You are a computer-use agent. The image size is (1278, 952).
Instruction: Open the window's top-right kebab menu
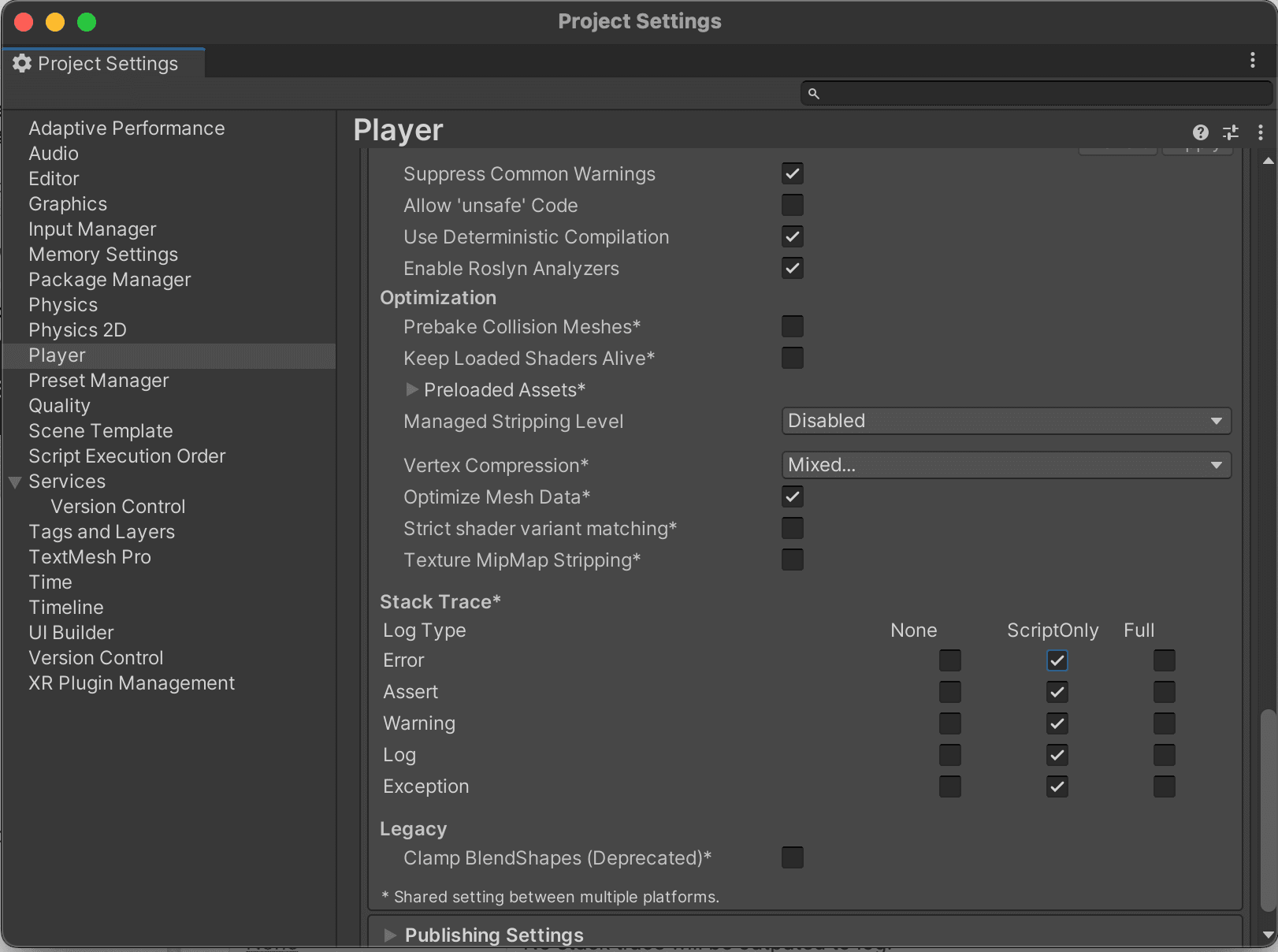tap(1253, 60)
